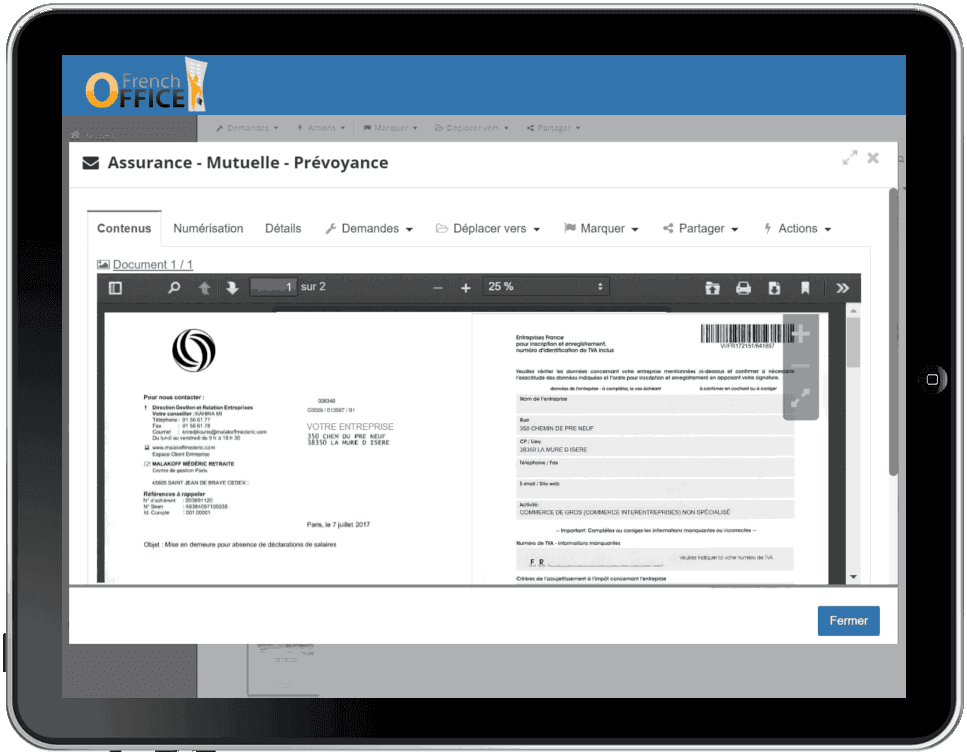Click the 'Objet : Mise en demeure' line
This screenshot has width=967, height=755.
pos(240,545)
